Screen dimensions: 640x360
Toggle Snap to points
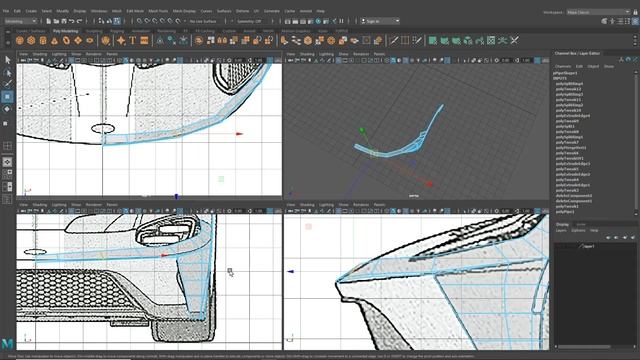coord(155,21)
